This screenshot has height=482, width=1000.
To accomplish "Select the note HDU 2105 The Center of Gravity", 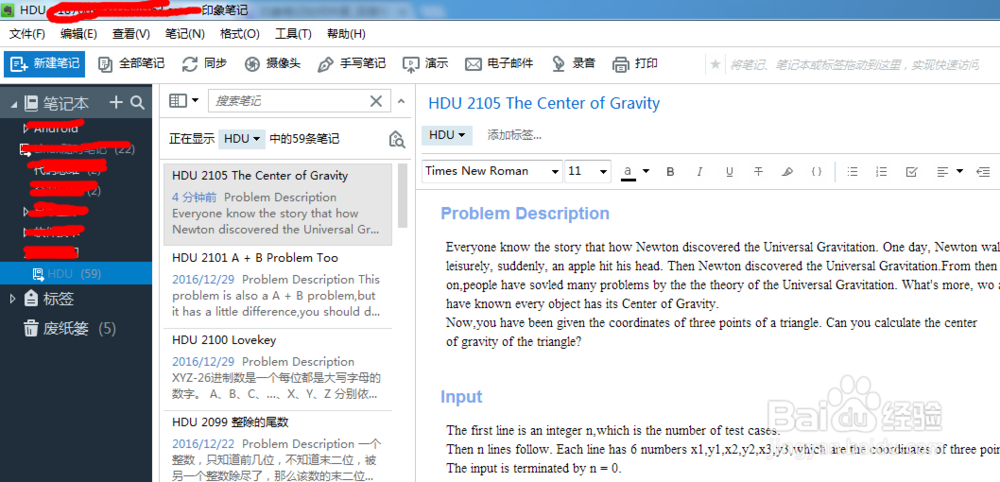I will pyautogui.click(x=277, y=204).
